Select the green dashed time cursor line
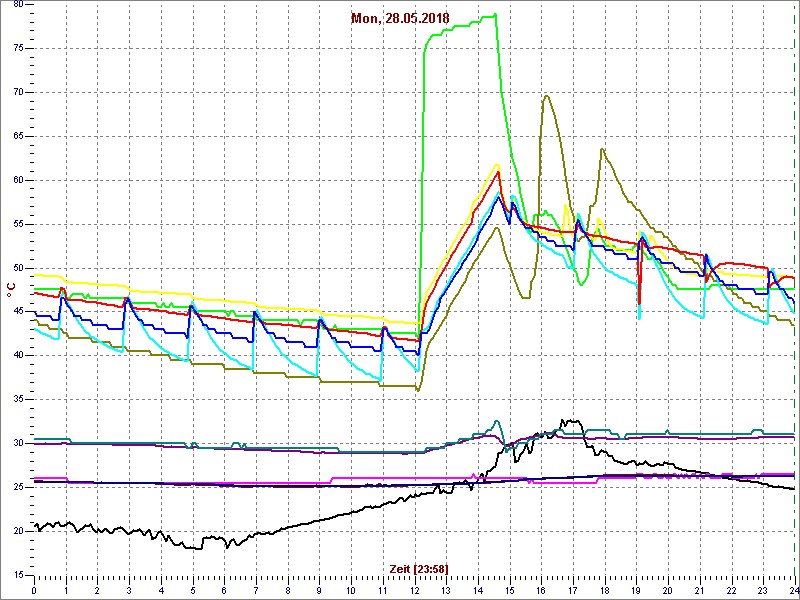This screenshot has width=800, height=600. tap(795, 288)
